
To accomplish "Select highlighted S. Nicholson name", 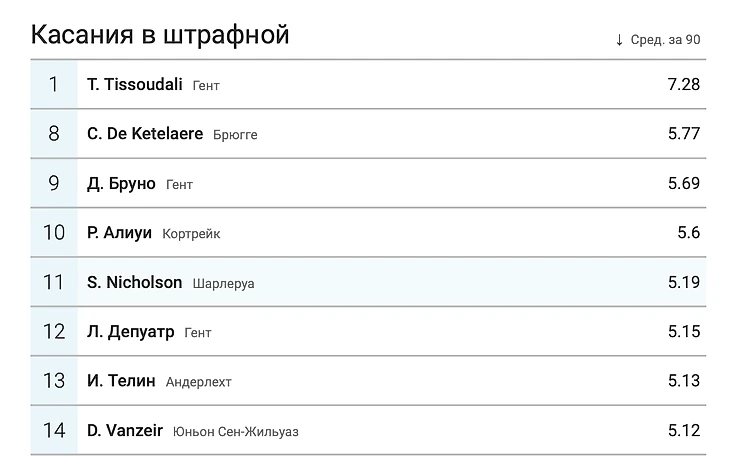I will [134, 282].
